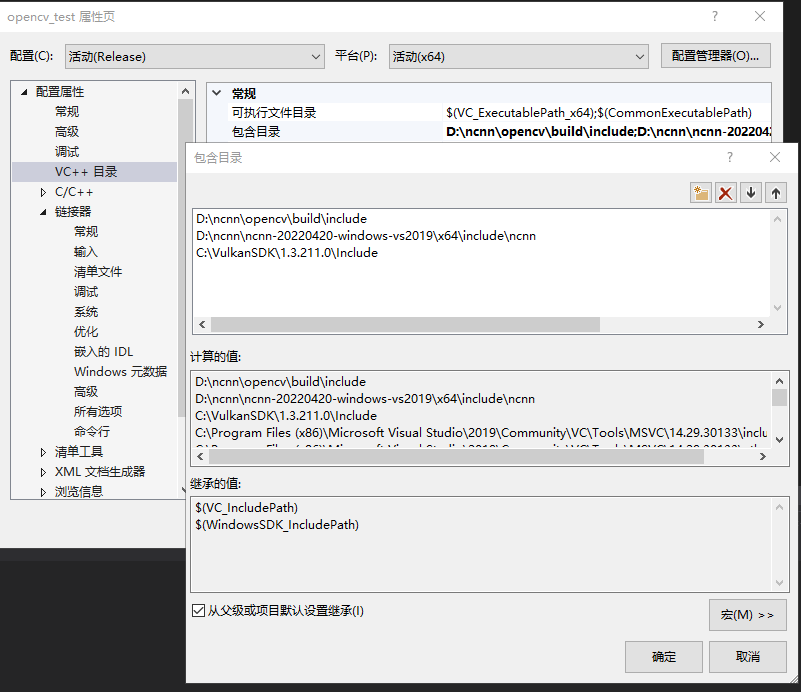
Task: Select 常规 under 配置属性
Action: [67, 111]
